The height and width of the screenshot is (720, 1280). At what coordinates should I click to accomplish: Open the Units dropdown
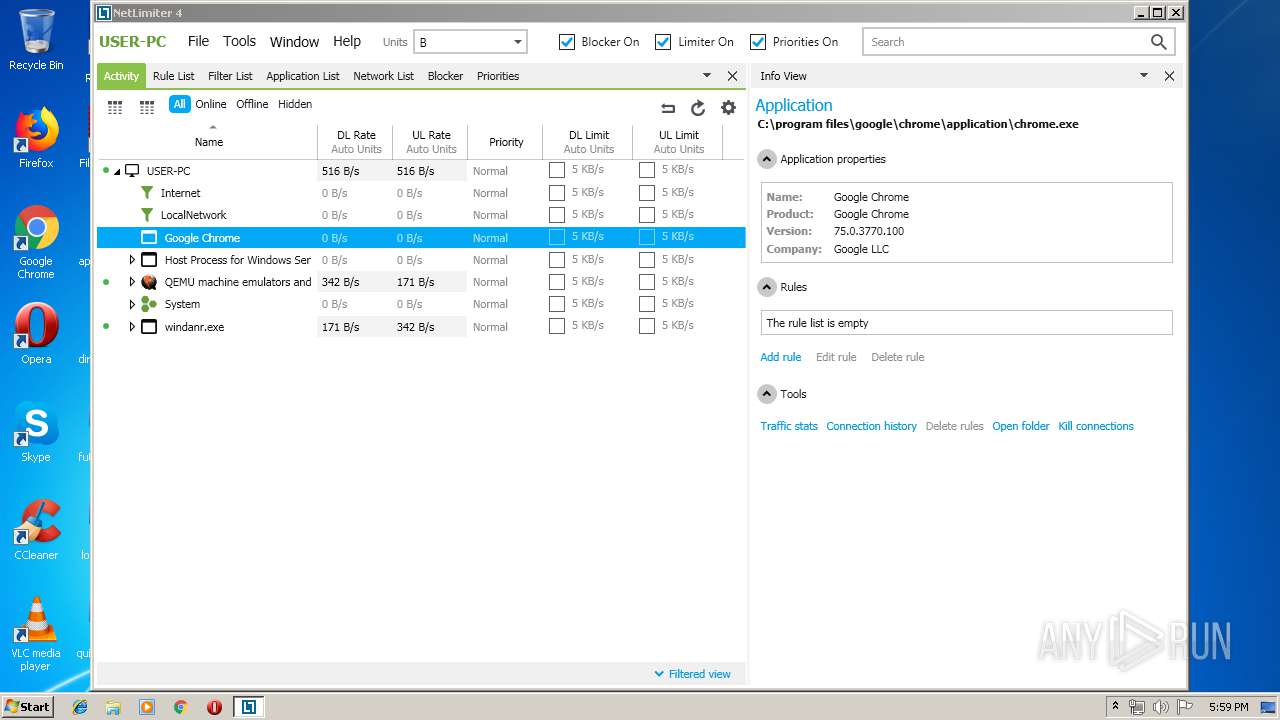point(470,42)
